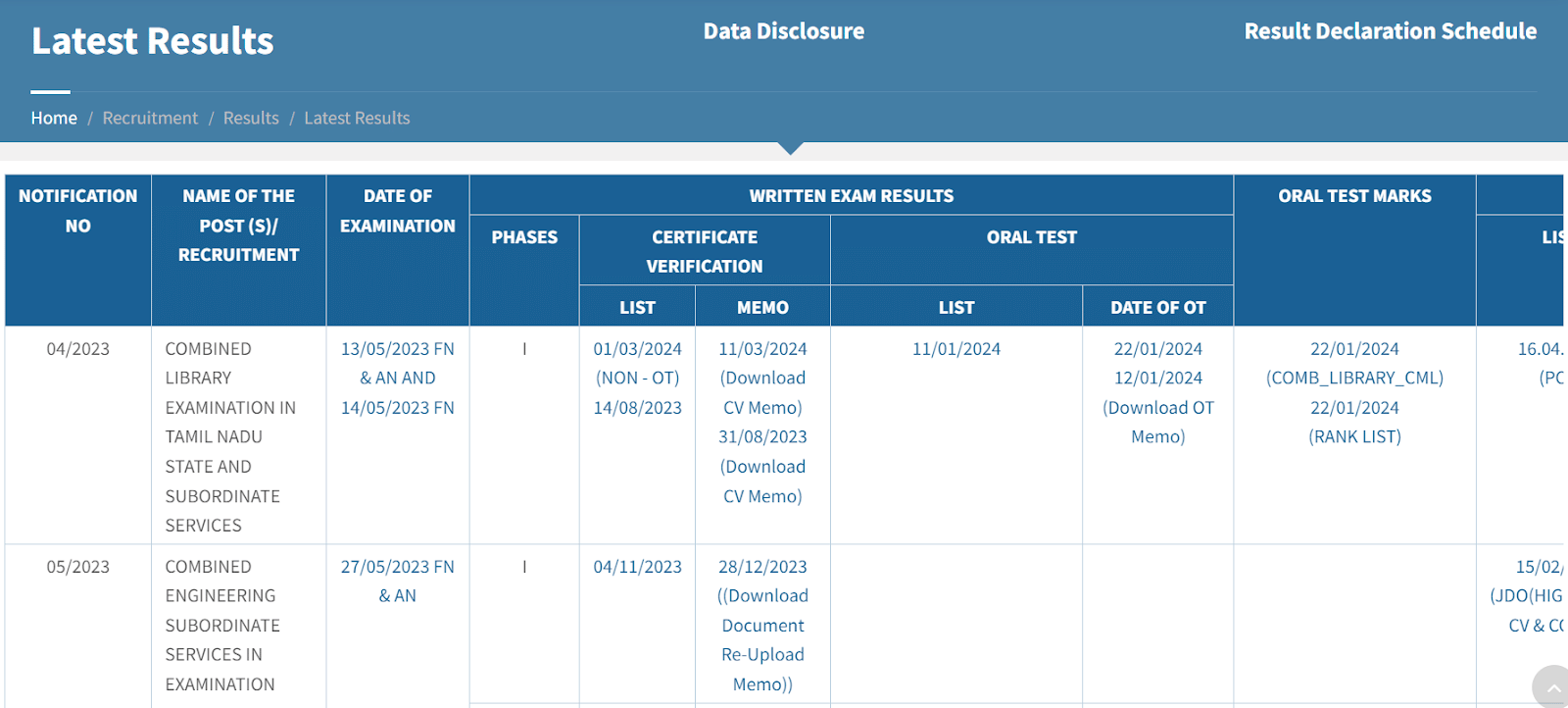Open 12/01/2024 OT memo date link
The height and width of the screenshot is (708, 1568).
[1158, 378]
